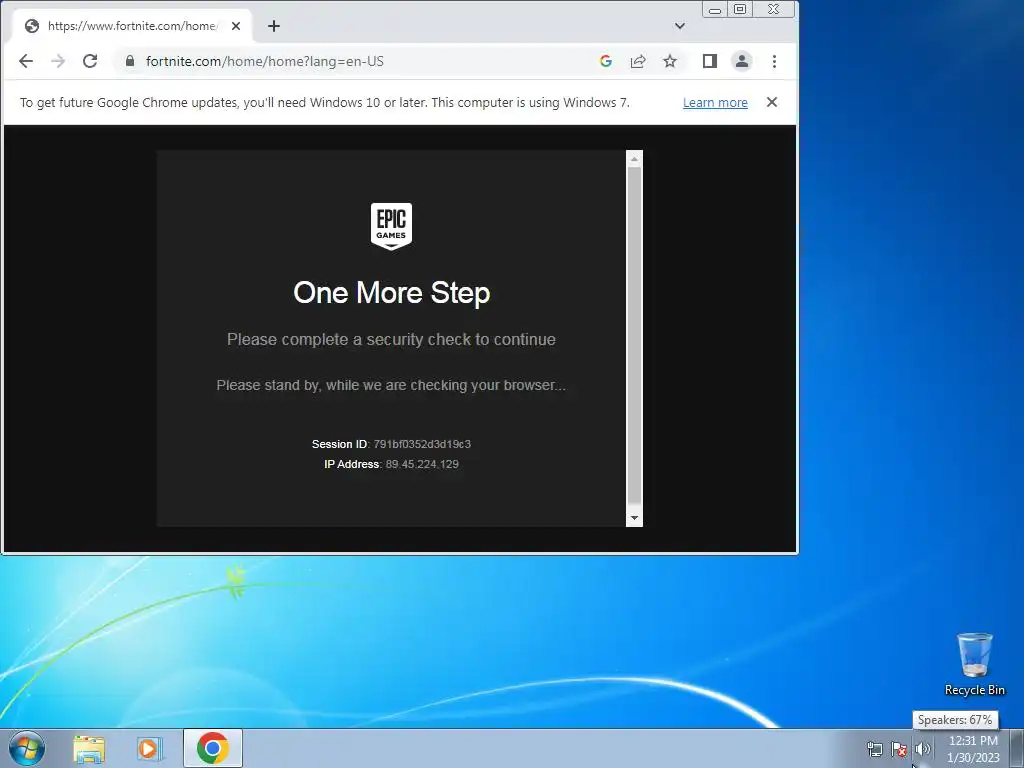Open Chrome three-dot menu
Image resolution: width=1024 pixels, height=768 pixels.
(x=775, y=61)
